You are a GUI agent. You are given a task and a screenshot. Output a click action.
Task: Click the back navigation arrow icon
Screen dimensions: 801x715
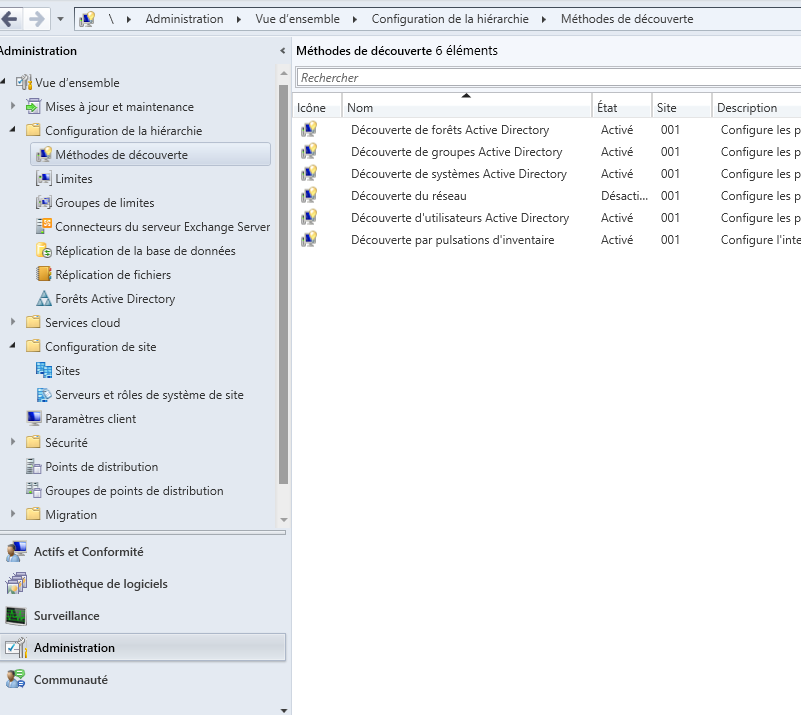tap(11, 19)
